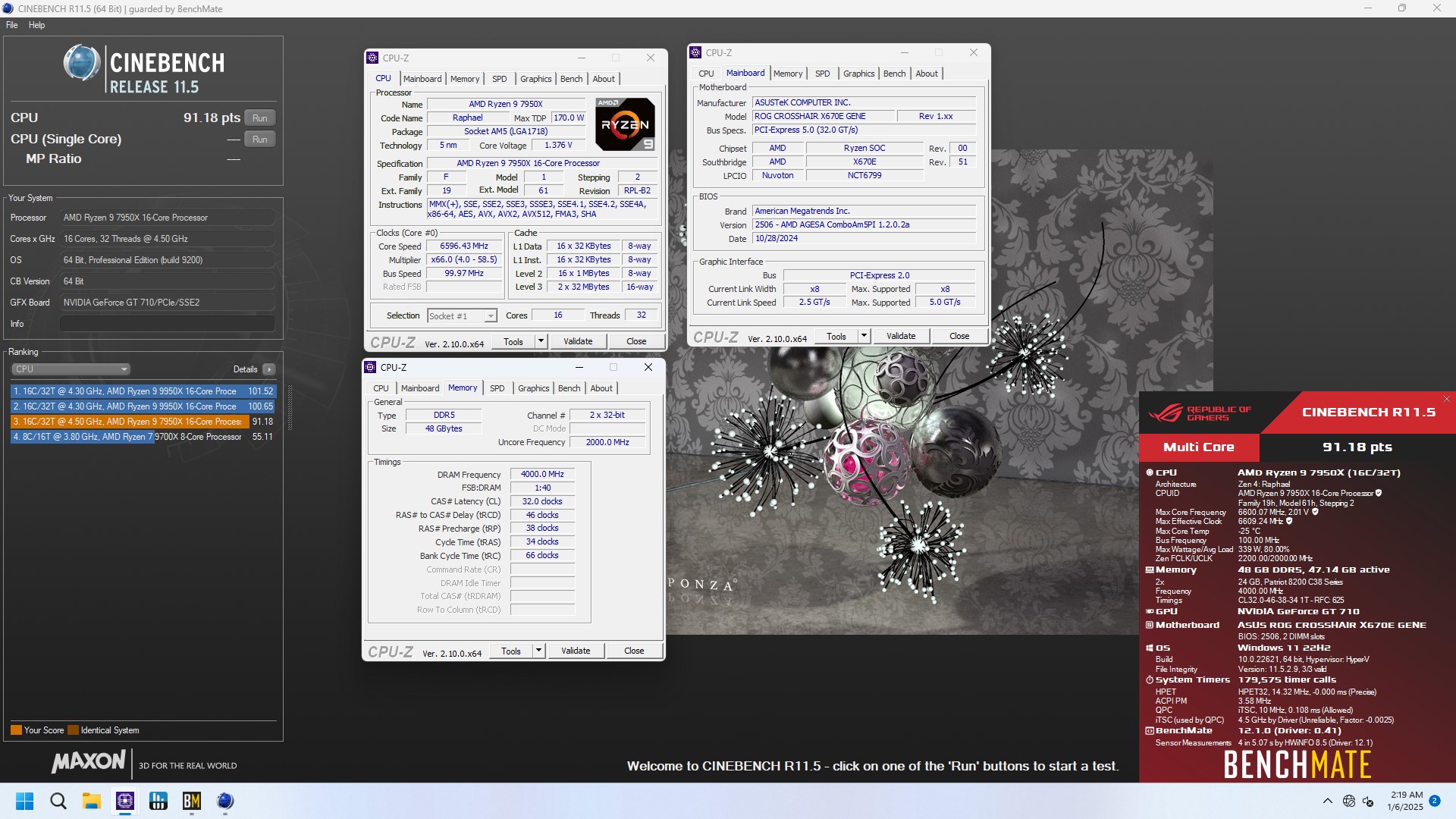Select ranking entry with score 100.65
The height and width of the screenshot is (819, 1456).
pos(143,406)
